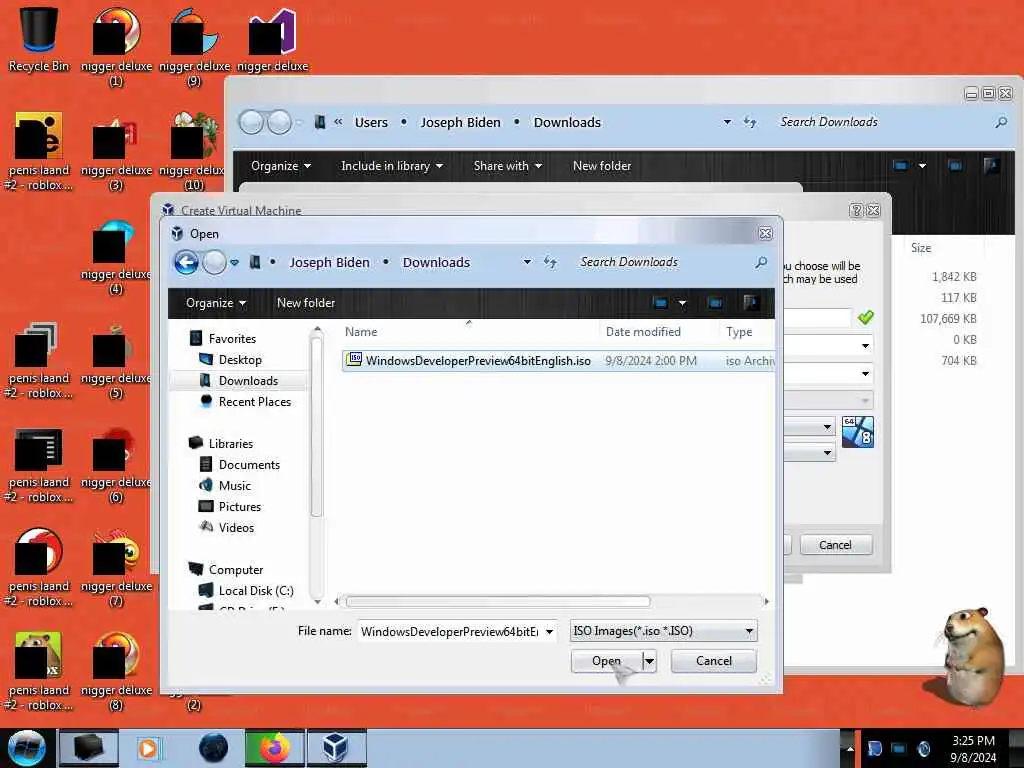
Task: Open the Share with menu
Action: point(507,166)
